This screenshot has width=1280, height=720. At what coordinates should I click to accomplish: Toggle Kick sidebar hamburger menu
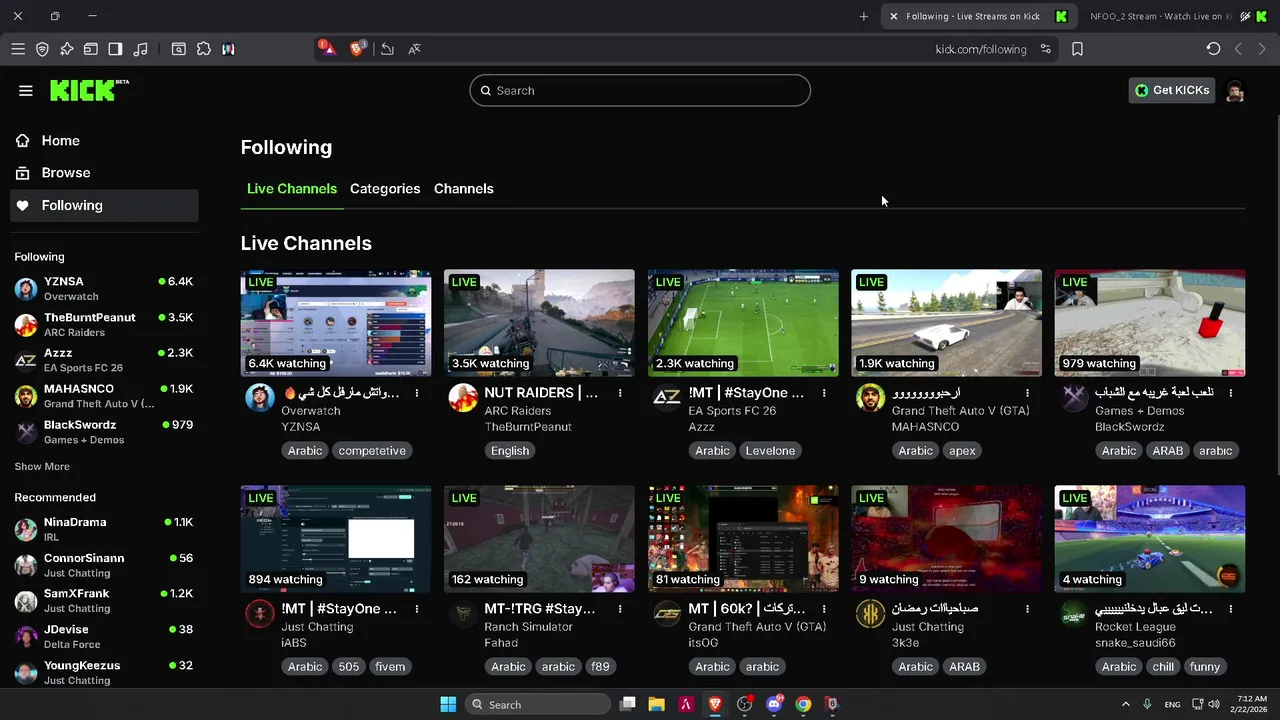click(26, 90)
